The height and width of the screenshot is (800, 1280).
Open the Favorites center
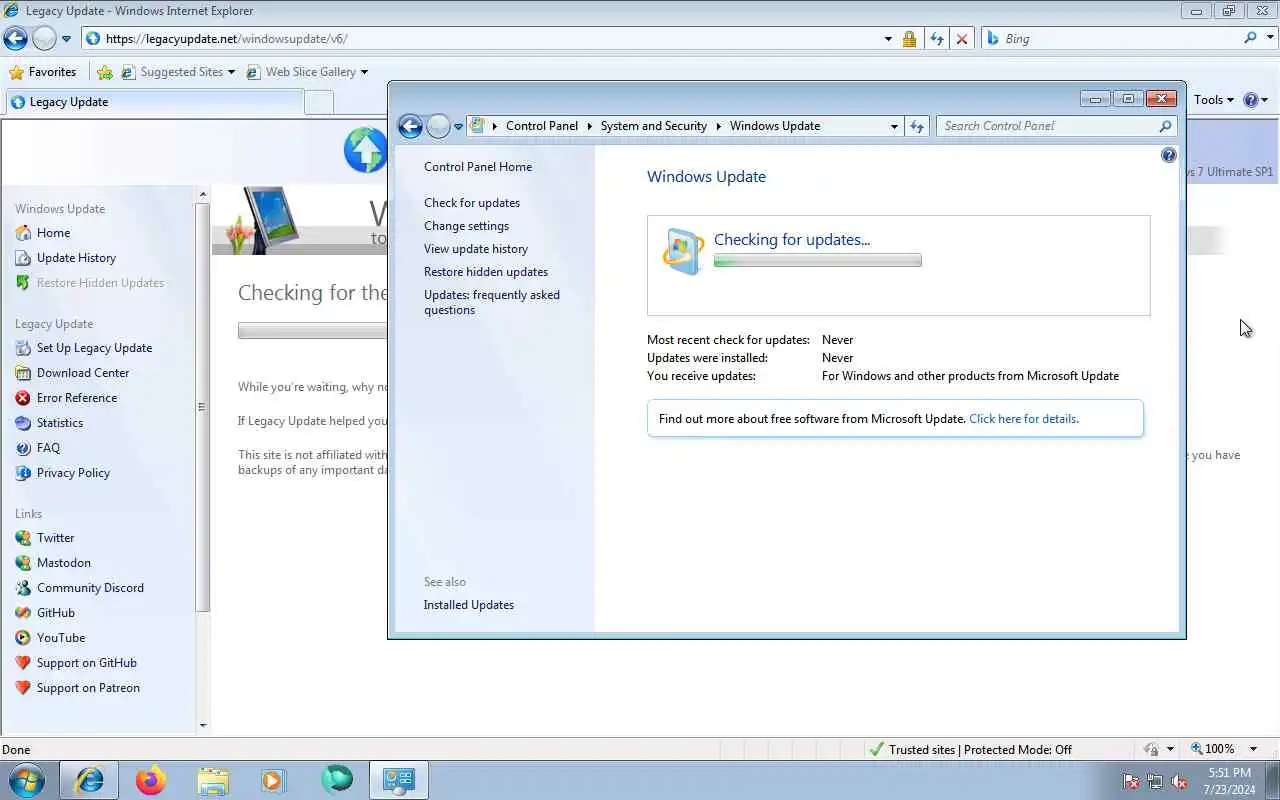[x=43, y=72]
